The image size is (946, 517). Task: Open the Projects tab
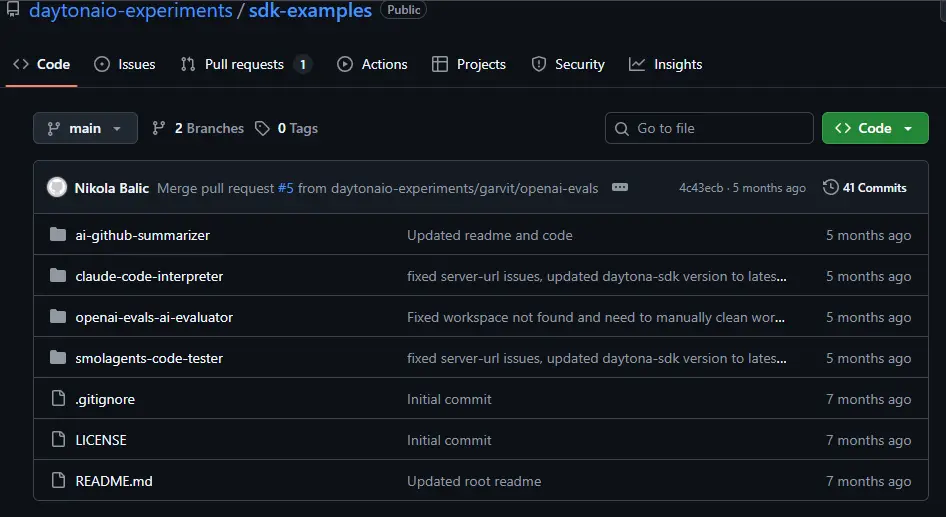pyautogui.click(x=469, y=64)
